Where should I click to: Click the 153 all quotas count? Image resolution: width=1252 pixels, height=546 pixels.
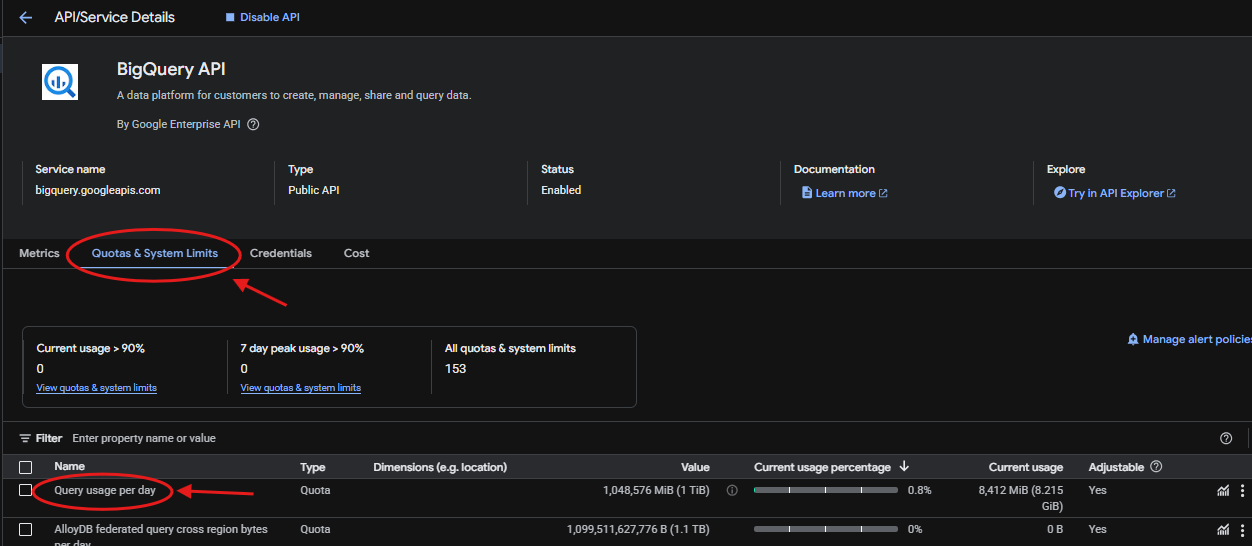455,368
